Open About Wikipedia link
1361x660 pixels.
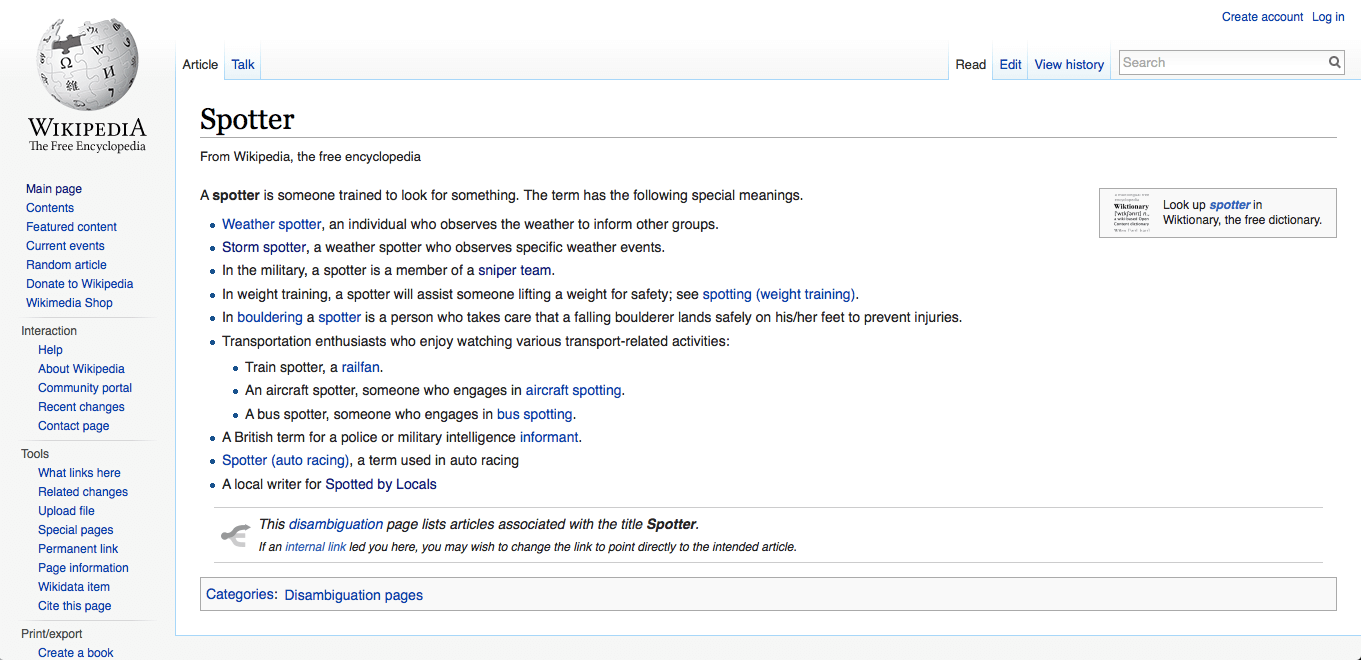coord(81,369)
